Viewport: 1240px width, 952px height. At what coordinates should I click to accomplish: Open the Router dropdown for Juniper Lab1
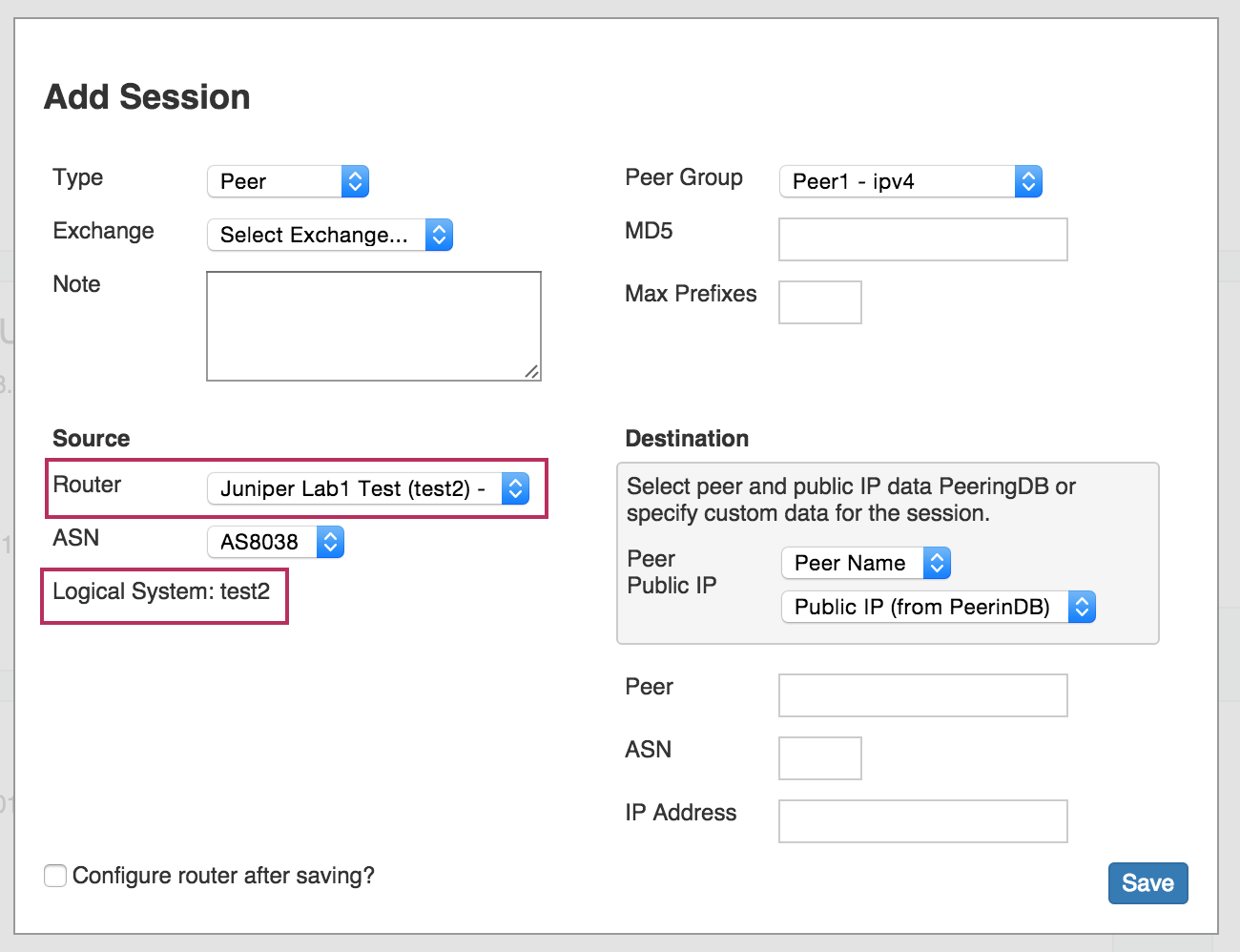(x=367, y=488)
